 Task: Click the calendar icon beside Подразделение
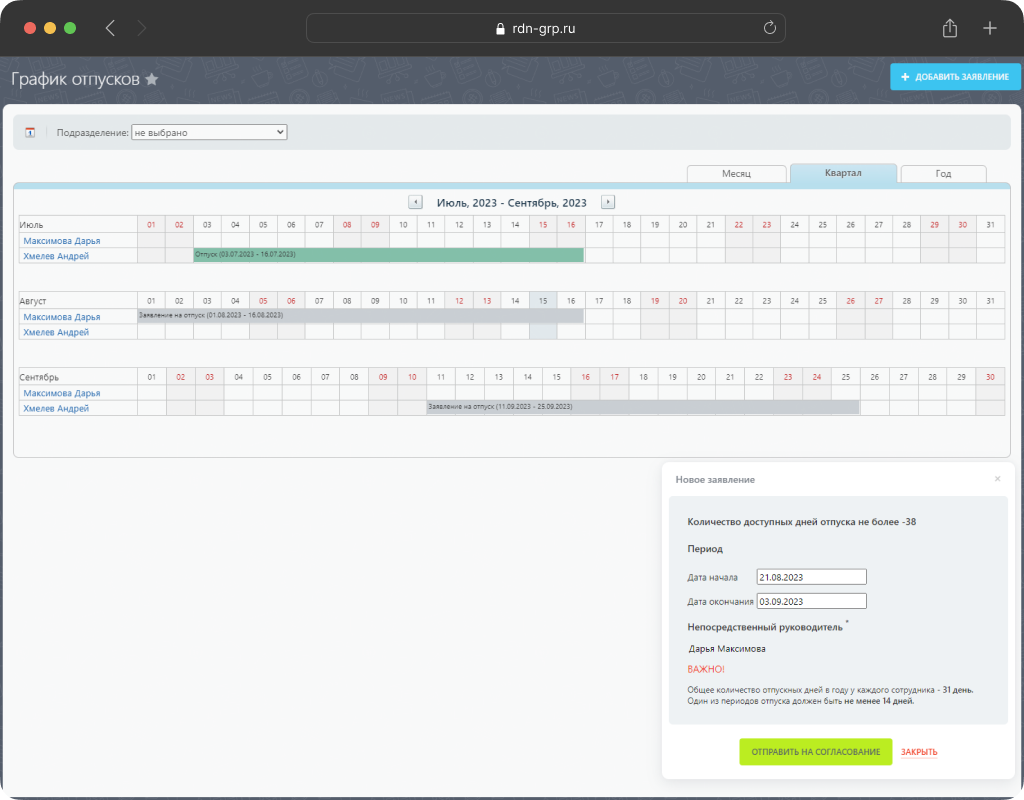point(30,133)
